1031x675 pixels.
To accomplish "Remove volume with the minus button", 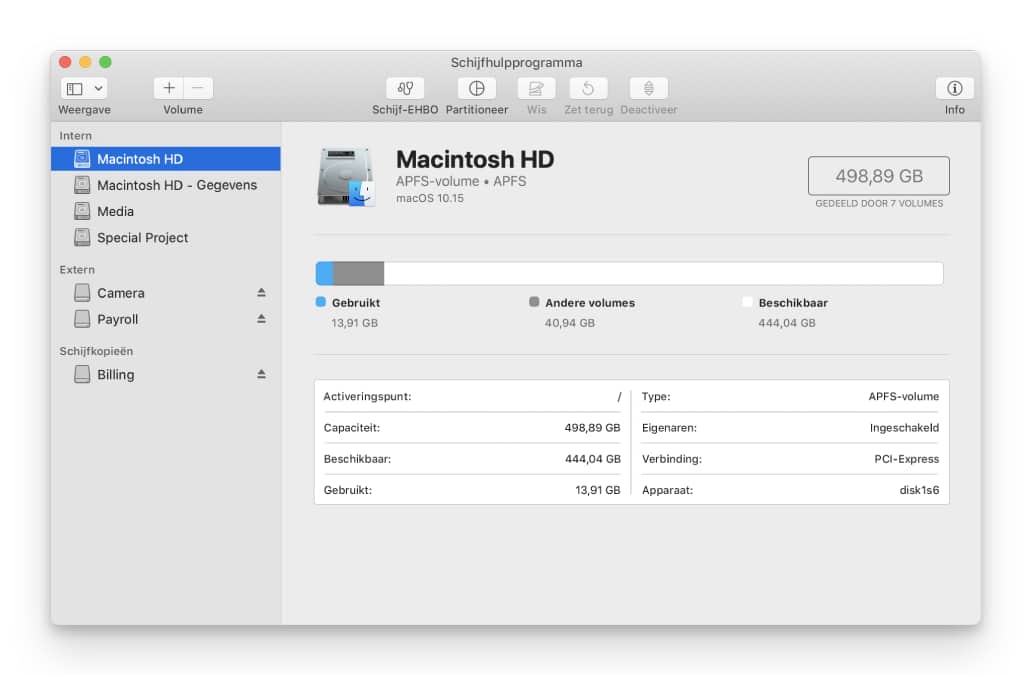I will [198, 88].
